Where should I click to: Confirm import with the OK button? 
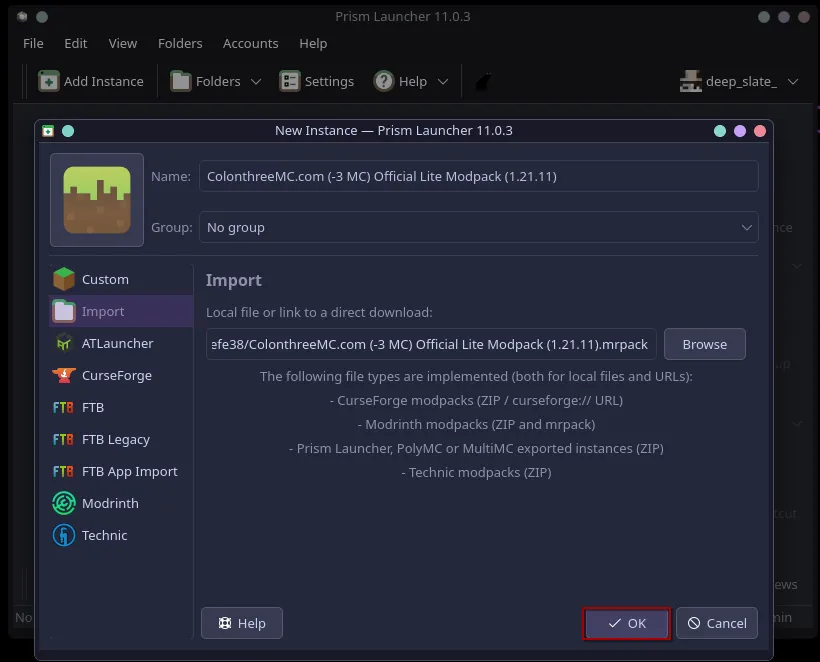click(x=627, y=623)
